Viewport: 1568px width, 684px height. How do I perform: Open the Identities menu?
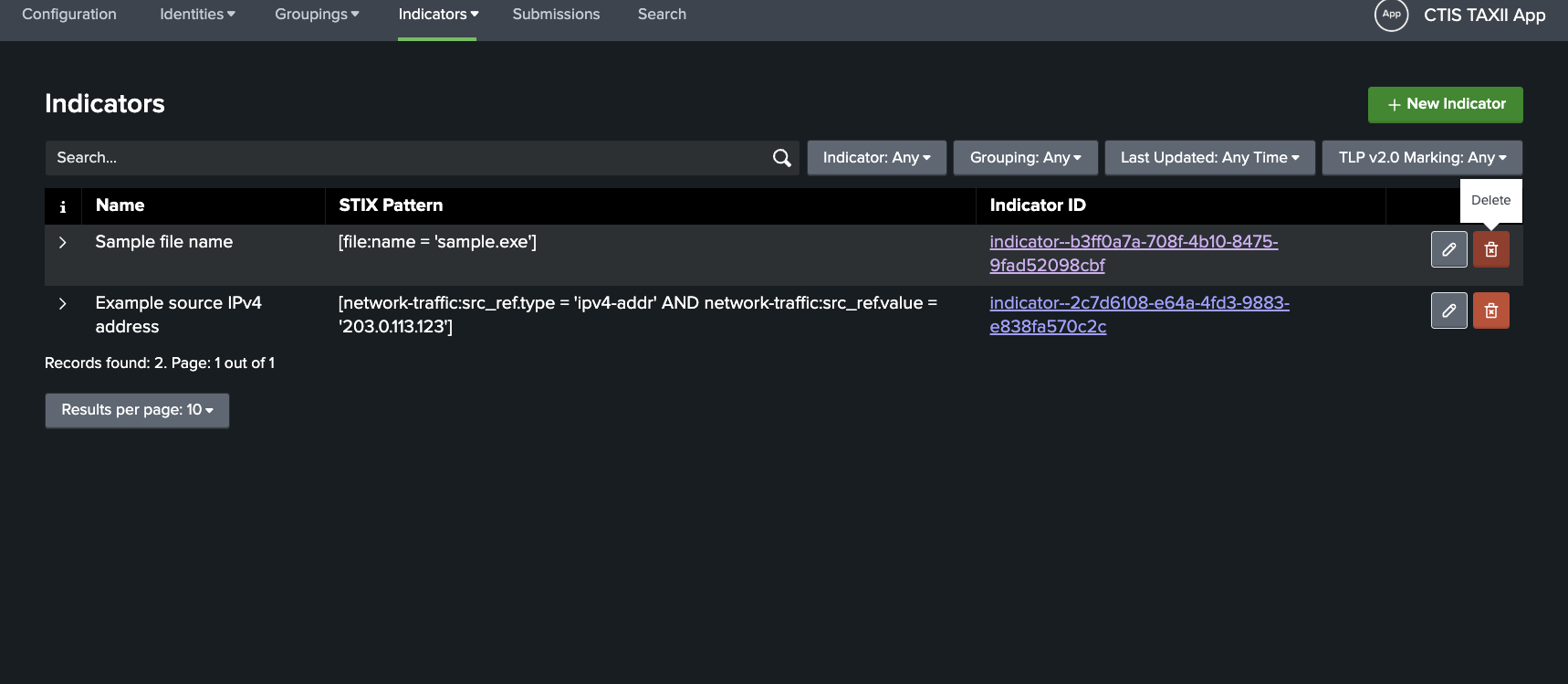pos(197,15)
